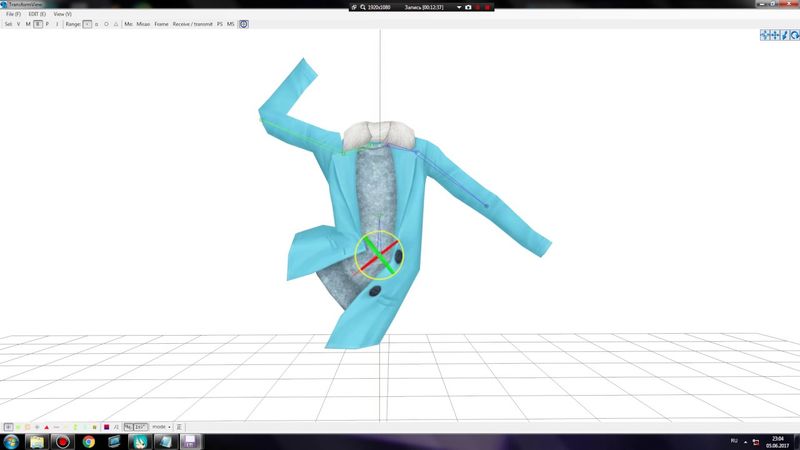Open the file explorer folder in taskbar
Image resolution: width=800 pixels, height=450 pixels.
(36, 440)
